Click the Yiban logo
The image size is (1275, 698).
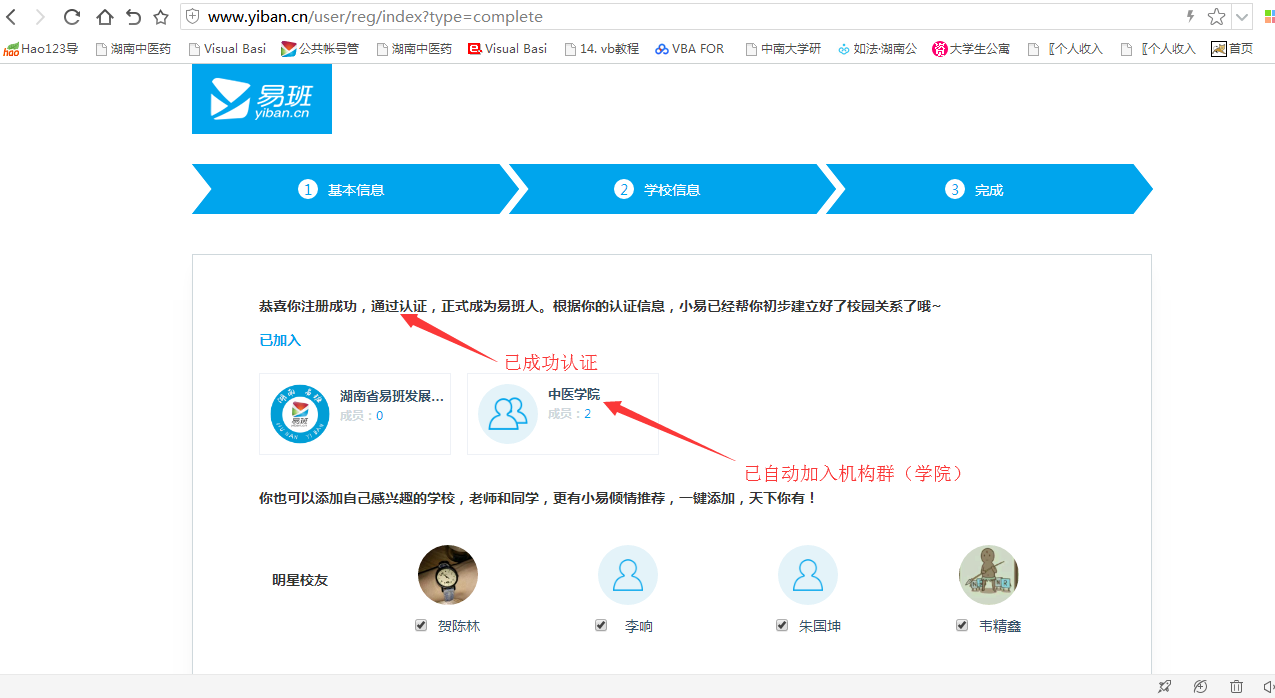click(261, 99)
